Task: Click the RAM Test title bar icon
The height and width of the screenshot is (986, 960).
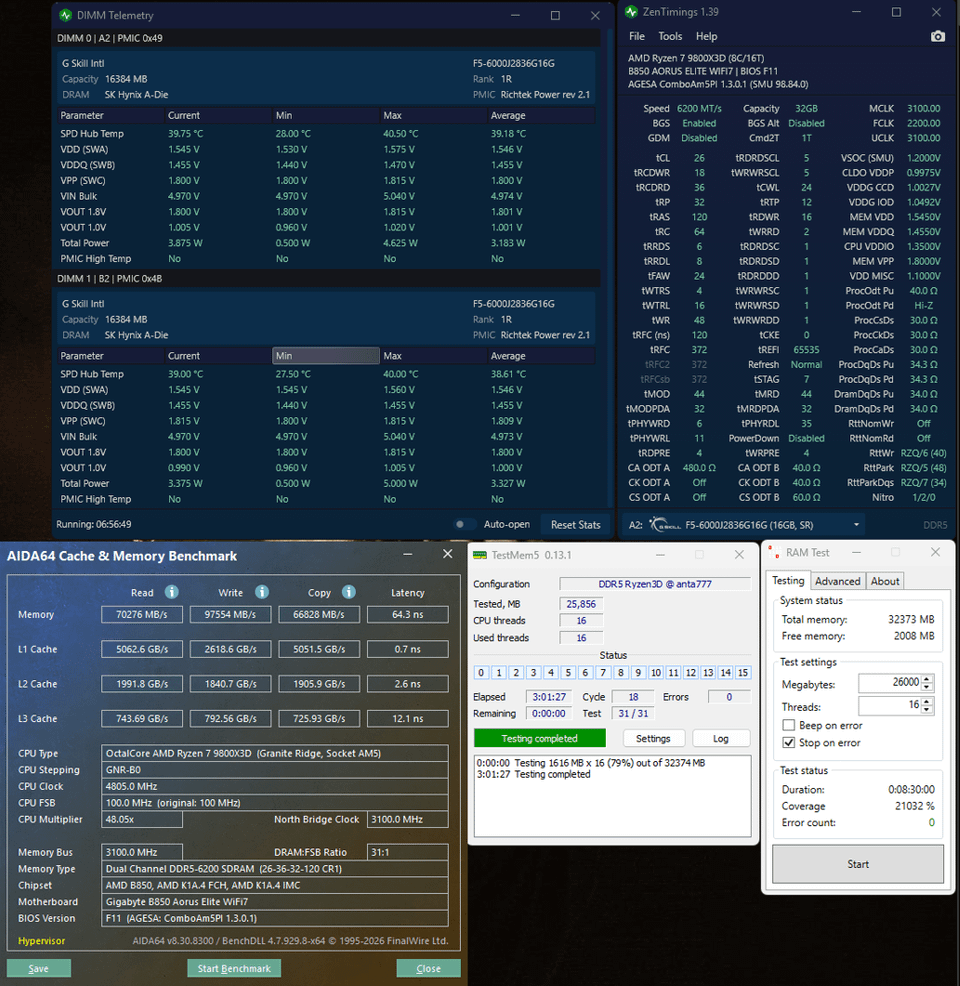Action: [x=775, y=552]
